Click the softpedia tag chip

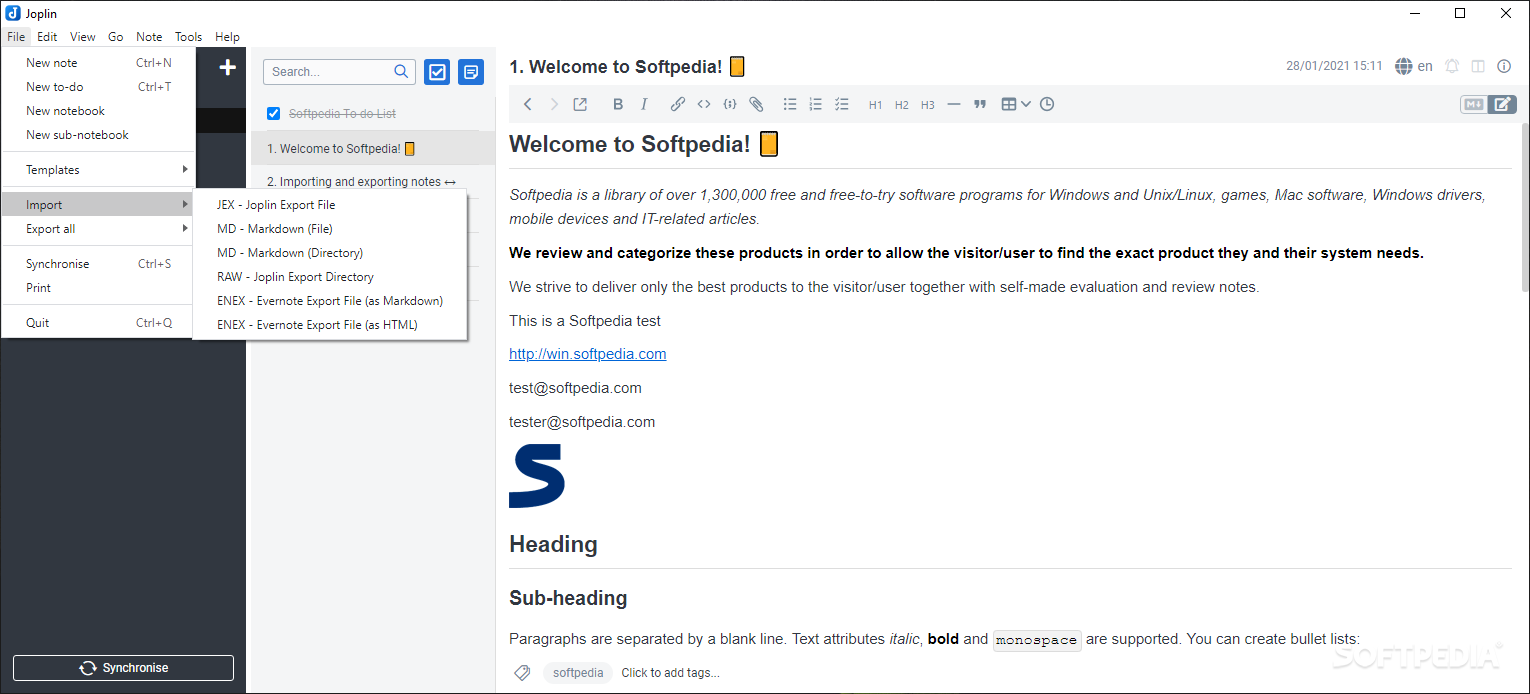coord(578,673)
